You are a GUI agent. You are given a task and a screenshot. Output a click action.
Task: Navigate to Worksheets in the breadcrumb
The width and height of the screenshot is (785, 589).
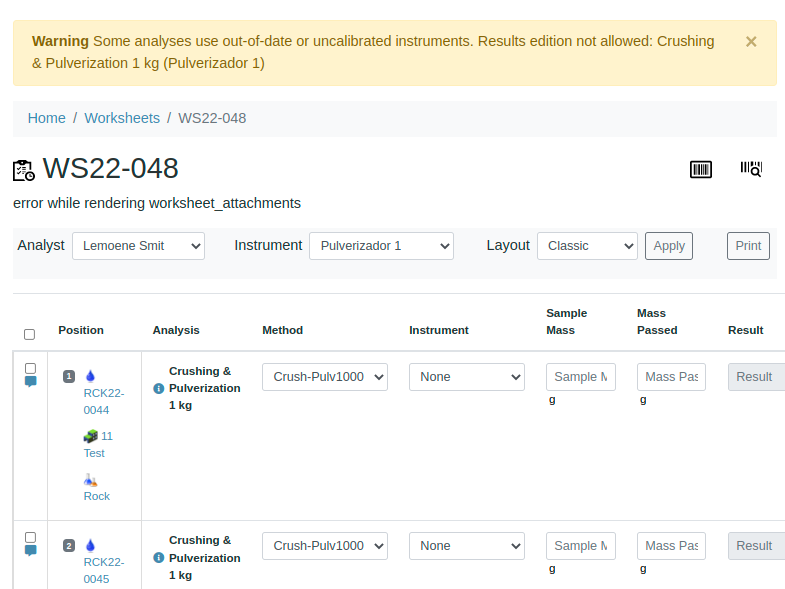point(122,118)
